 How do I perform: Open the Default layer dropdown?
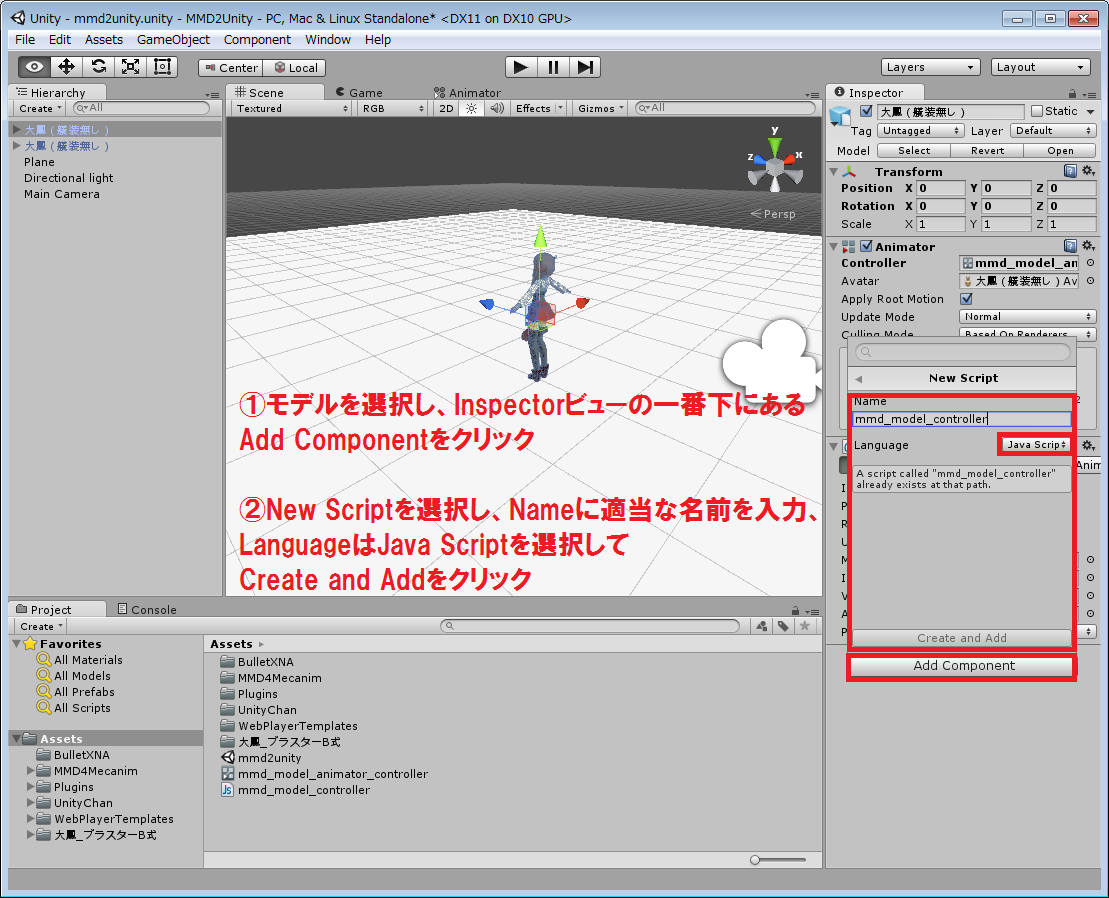[1052, 131]
